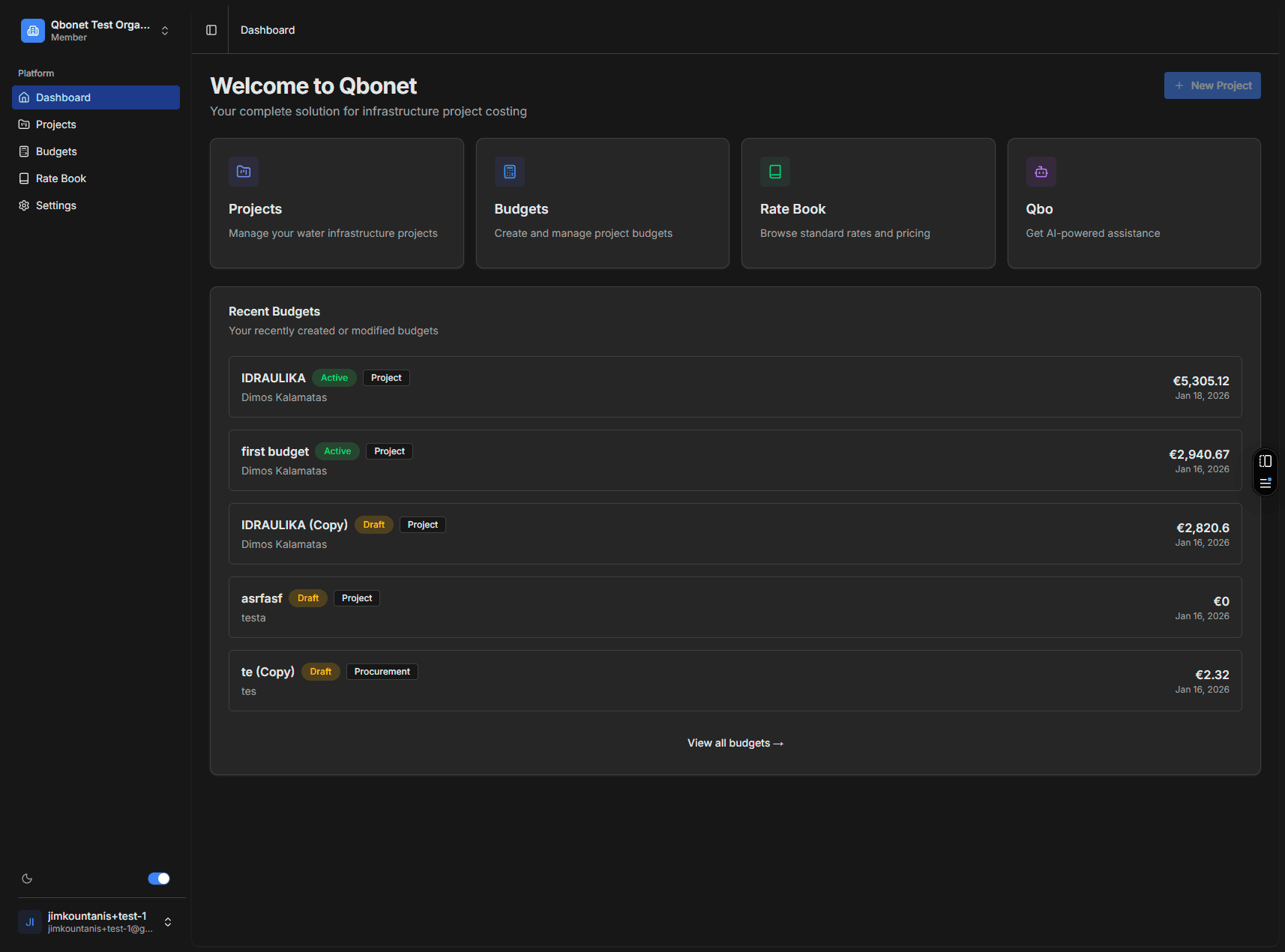Click the Qbo robot icon
Viewport: 1285px width, 952px height.
1041,172
